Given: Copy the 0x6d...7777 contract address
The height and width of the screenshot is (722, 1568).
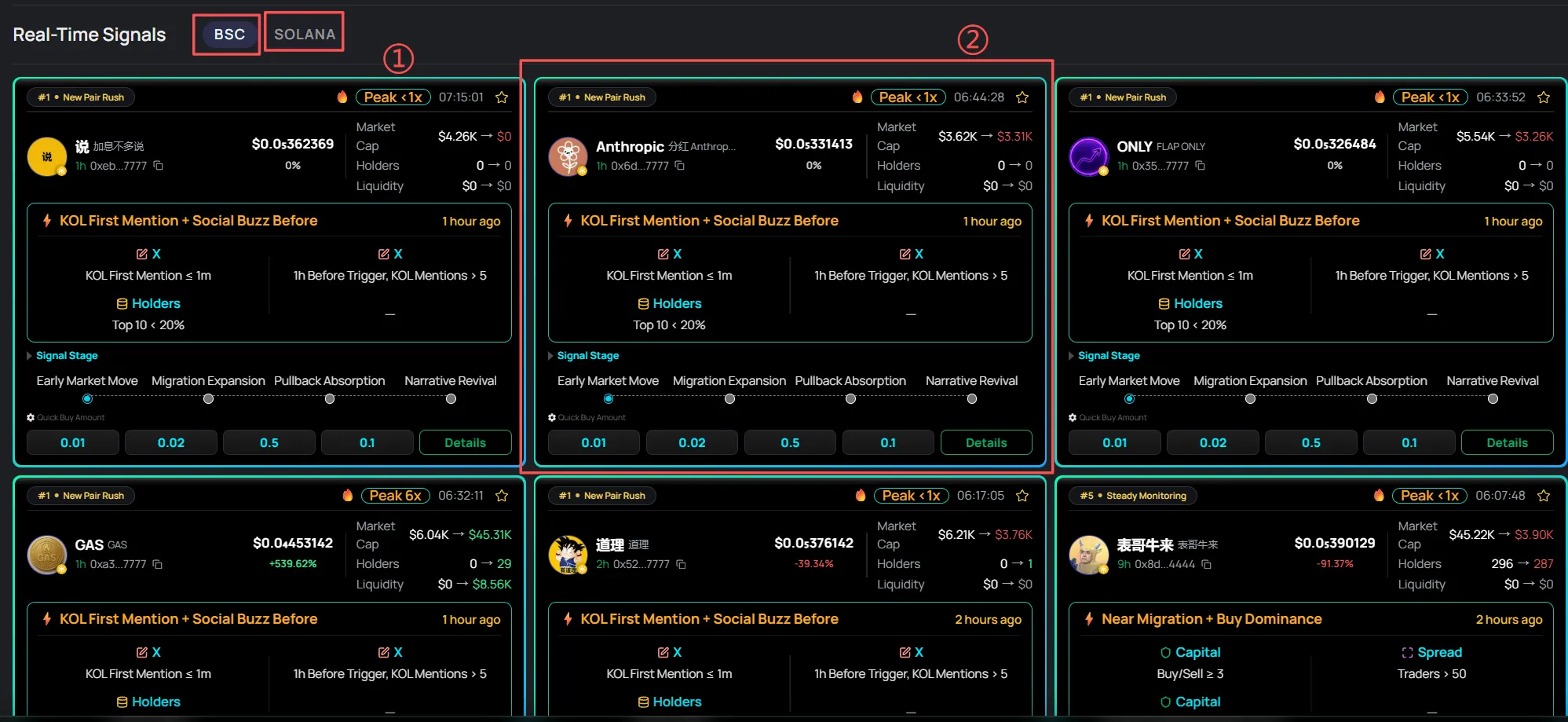Looking at the screenshot, I should point(680,166).
